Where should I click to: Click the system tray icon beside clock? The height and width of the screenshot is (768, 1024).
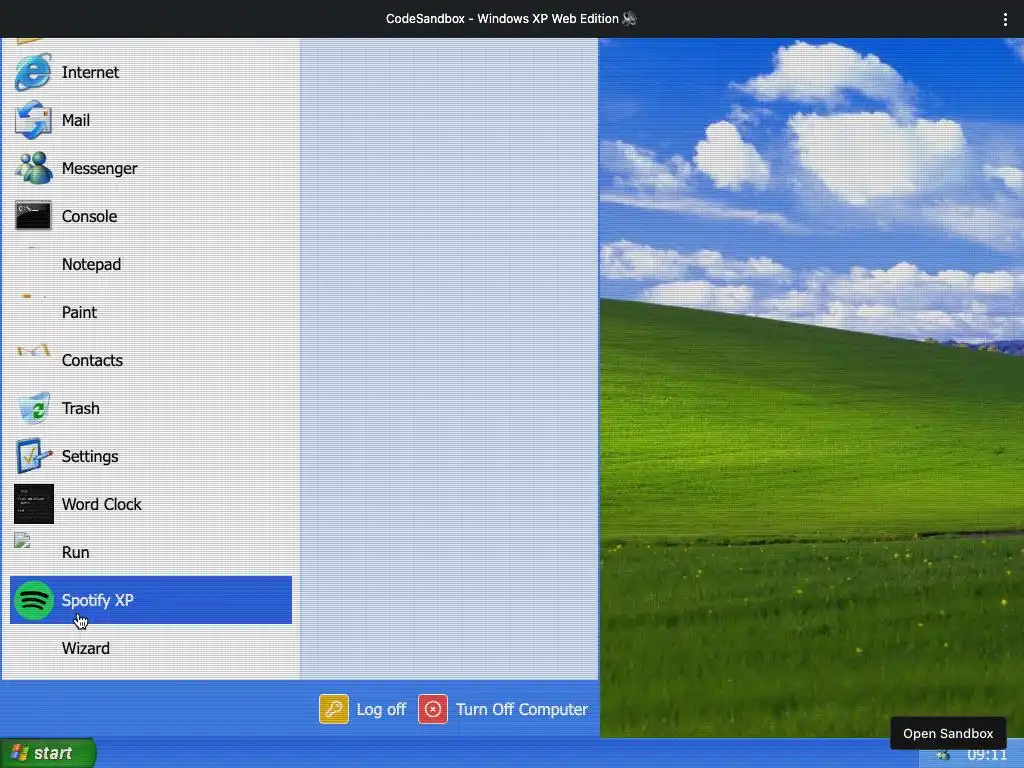(942, 756)
